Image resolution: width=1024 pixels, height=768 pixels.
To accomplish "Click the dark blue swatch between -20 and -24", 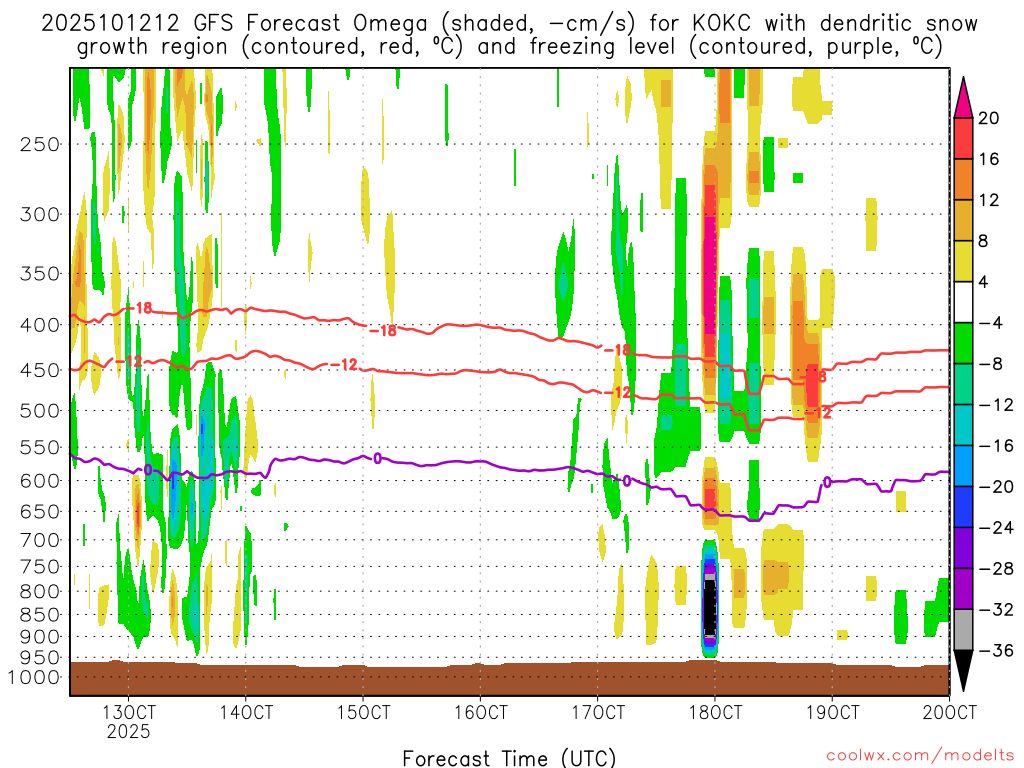I will (x=963, y=507).
